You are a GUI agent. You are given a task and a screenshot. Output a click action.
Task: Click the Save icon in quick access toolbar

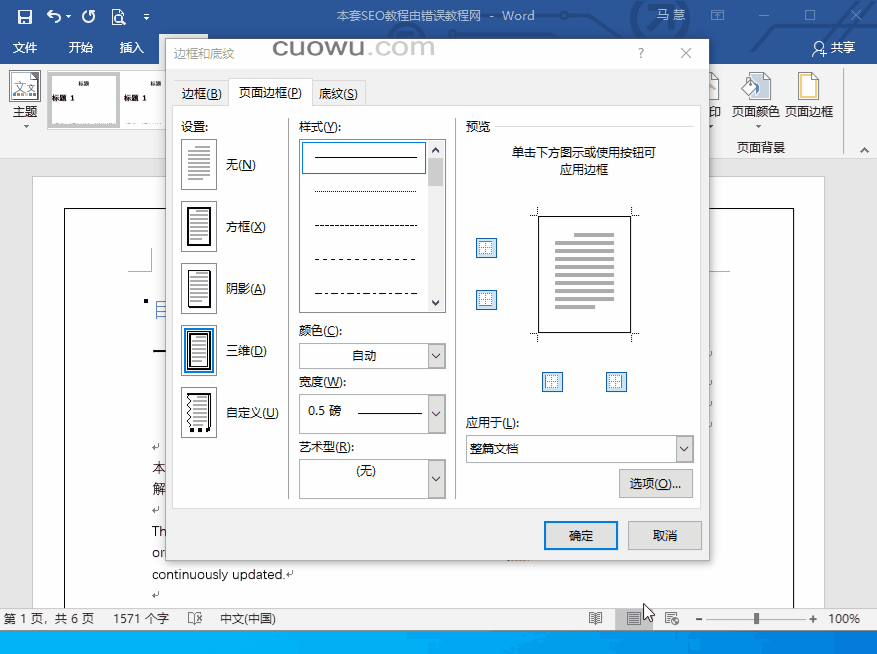tap(25, 16)
